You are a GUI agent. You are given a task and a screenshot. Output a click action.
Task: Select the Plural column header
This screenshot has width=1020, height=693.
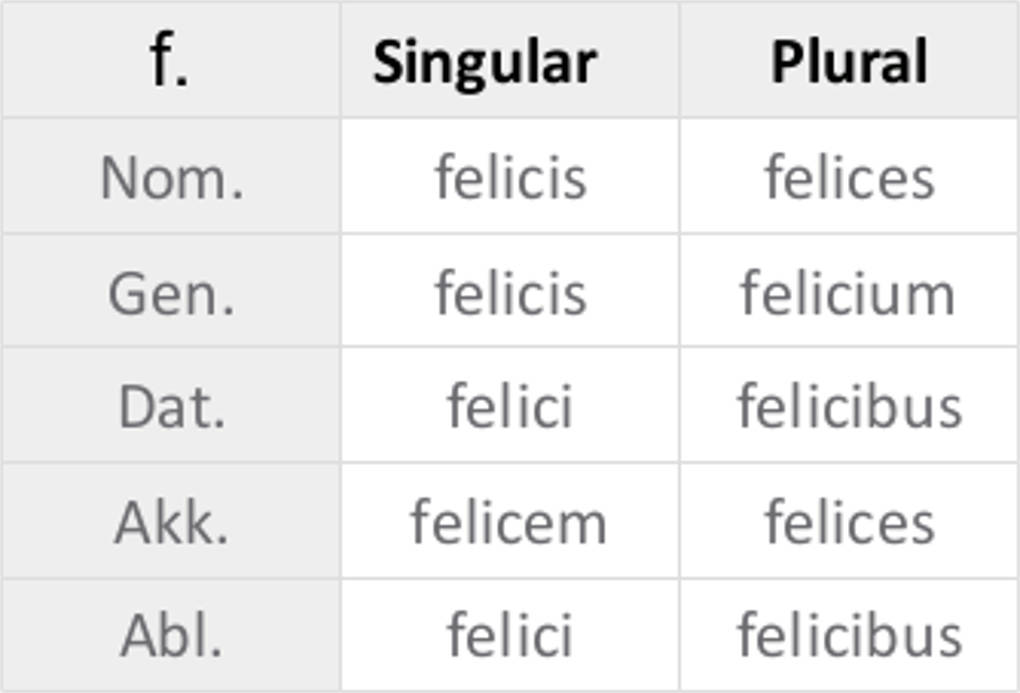849,62
